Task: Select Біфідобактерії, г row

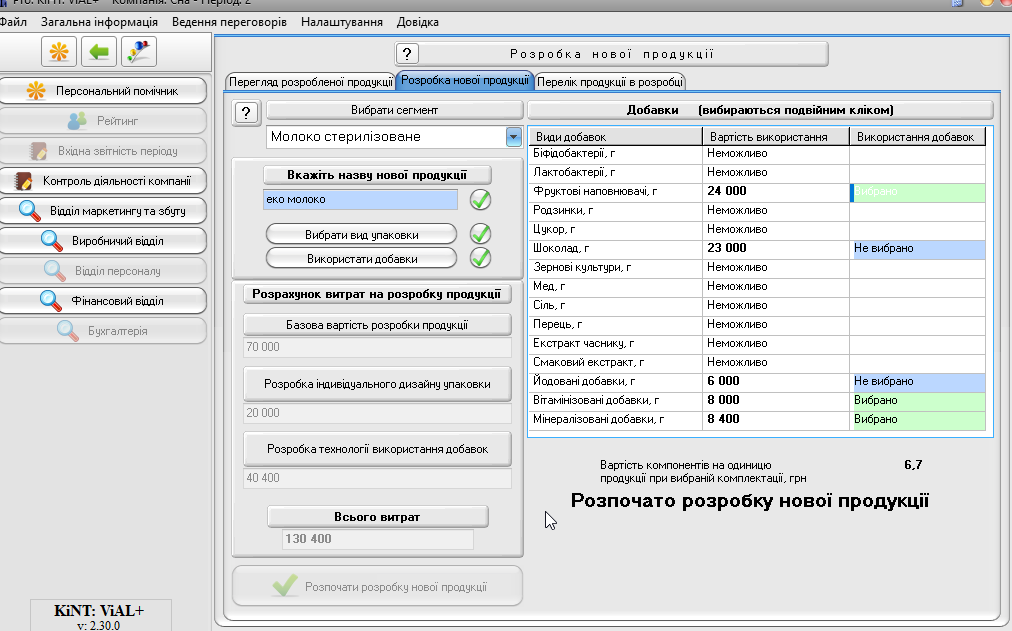Action: point(758,154)
